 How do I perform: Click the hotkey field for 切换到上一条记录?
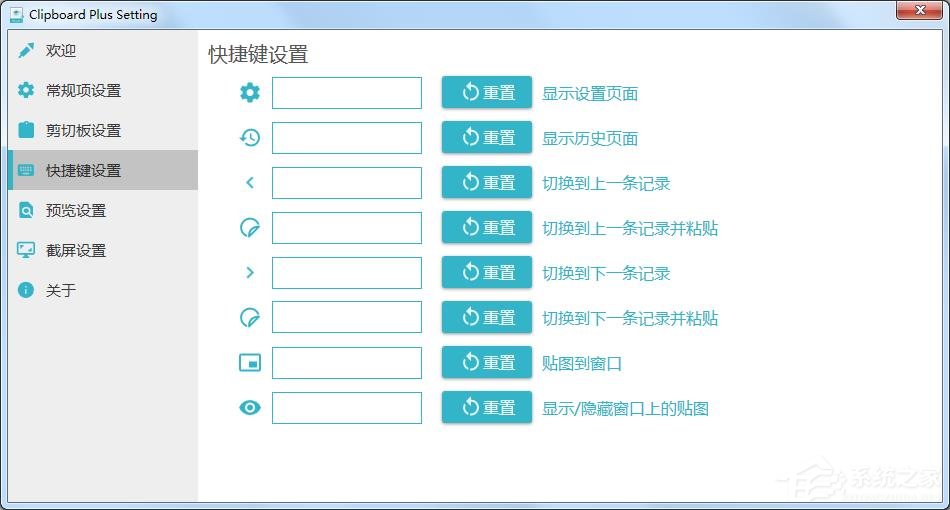pyautogui.click(x=347, y=183)
